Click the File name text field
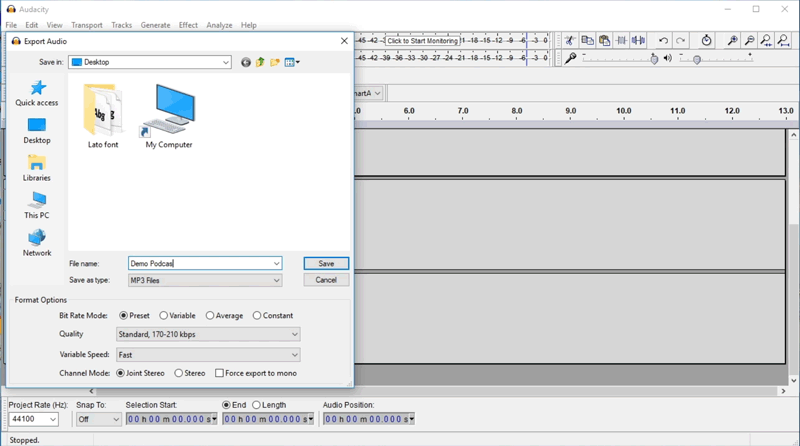This screenshot has width=800, height=446. coord(200,263)
